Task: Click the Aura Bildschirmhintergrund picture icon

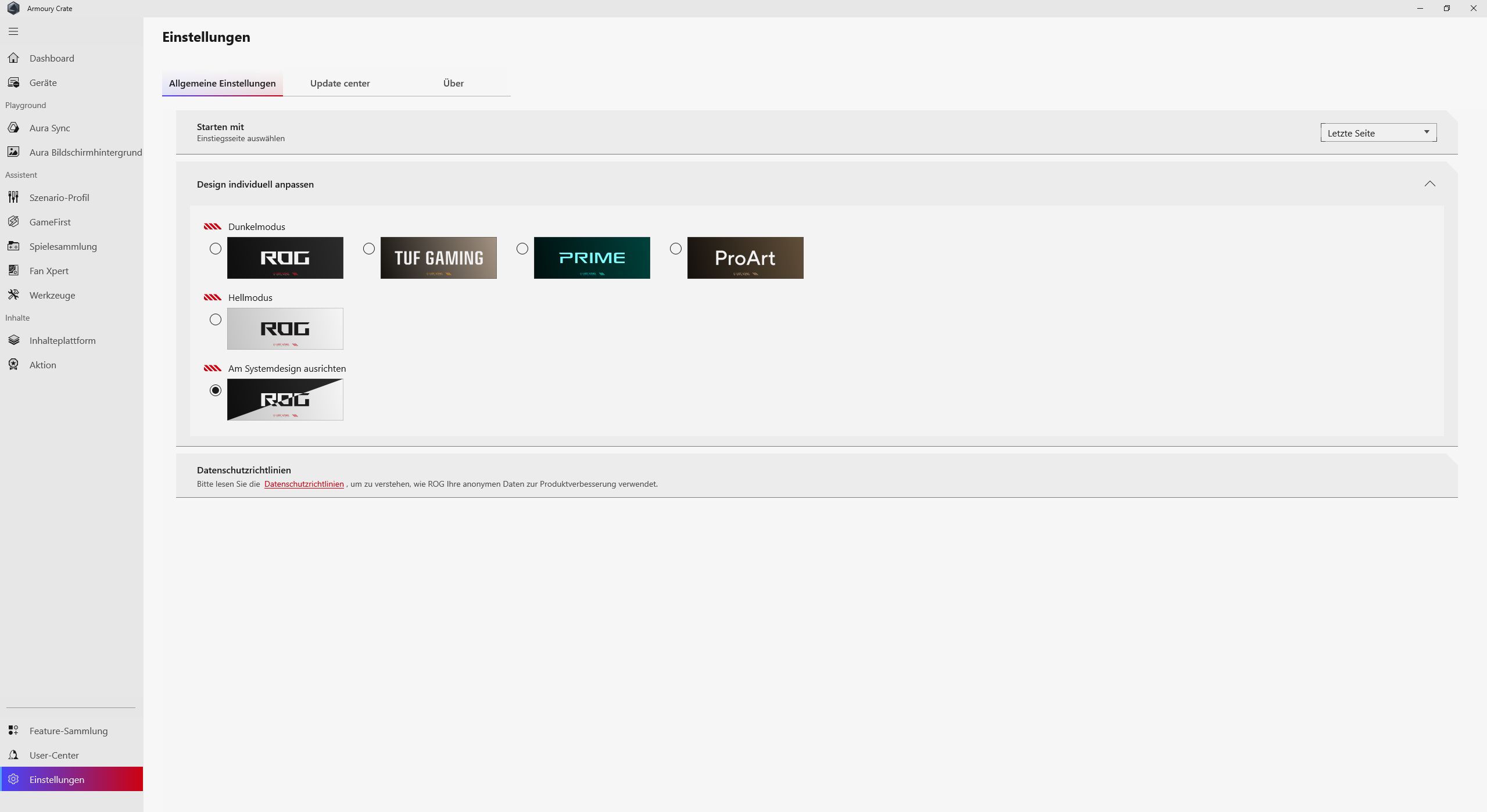Action: click(13, 152)
